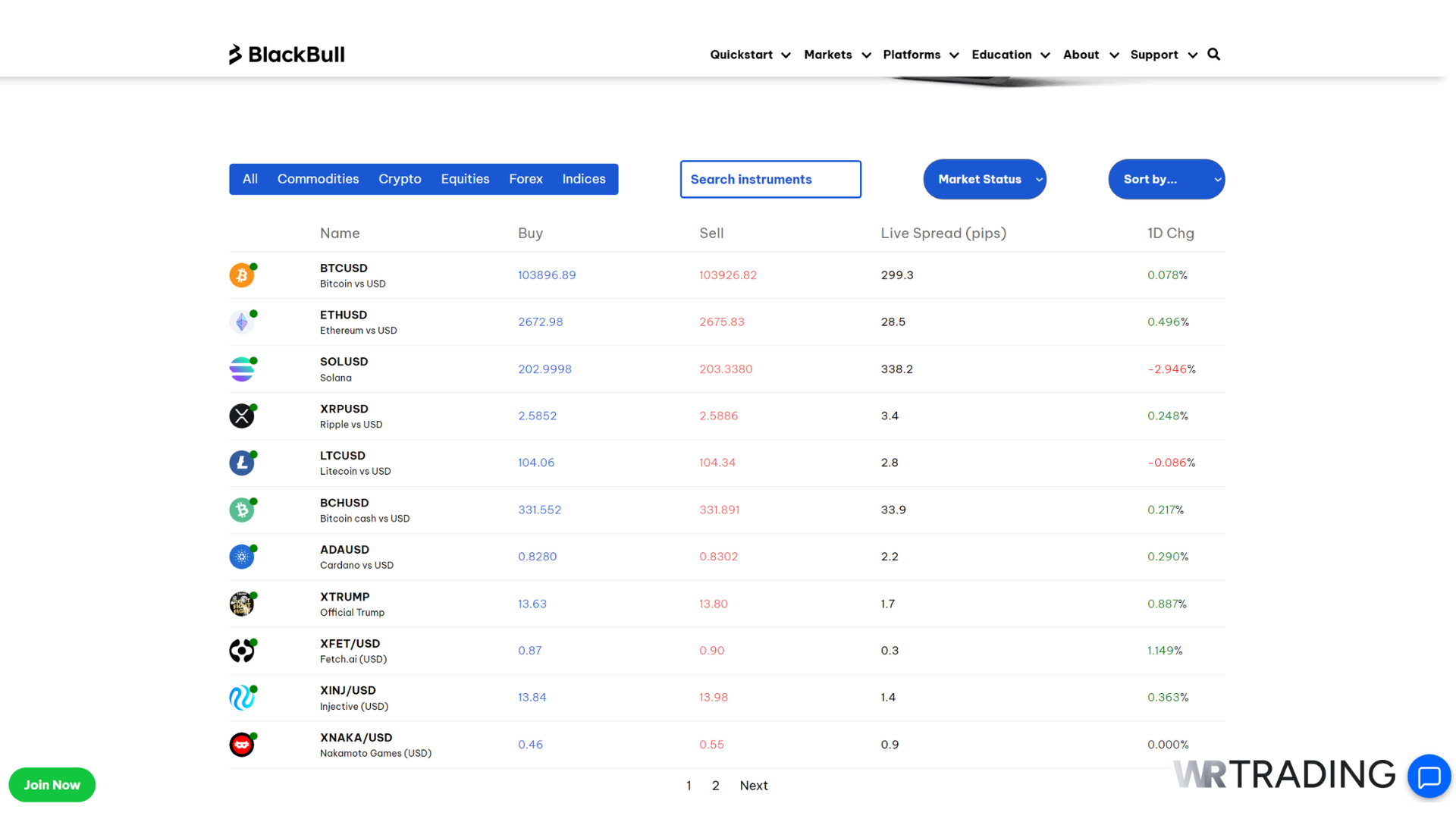The width and height of the screenshot is (1456, 819).
Task: Click the ETHUSD instrument name
Action: (344, 315)
